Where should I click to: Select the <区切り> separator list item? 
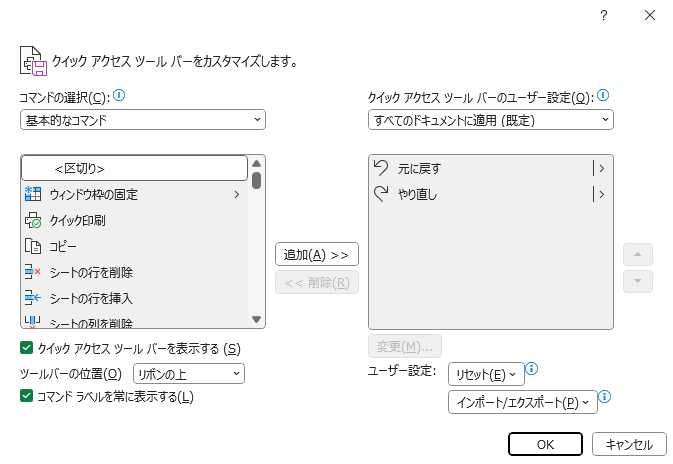pyautogui.click(x=134, y=168)
